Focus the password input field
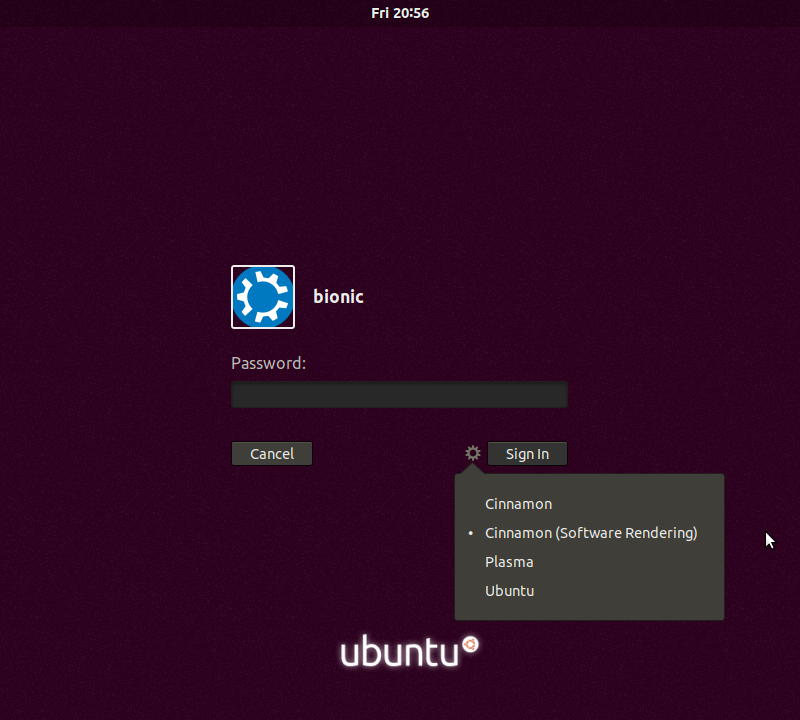800x720 pixels. tap(398, 393)
